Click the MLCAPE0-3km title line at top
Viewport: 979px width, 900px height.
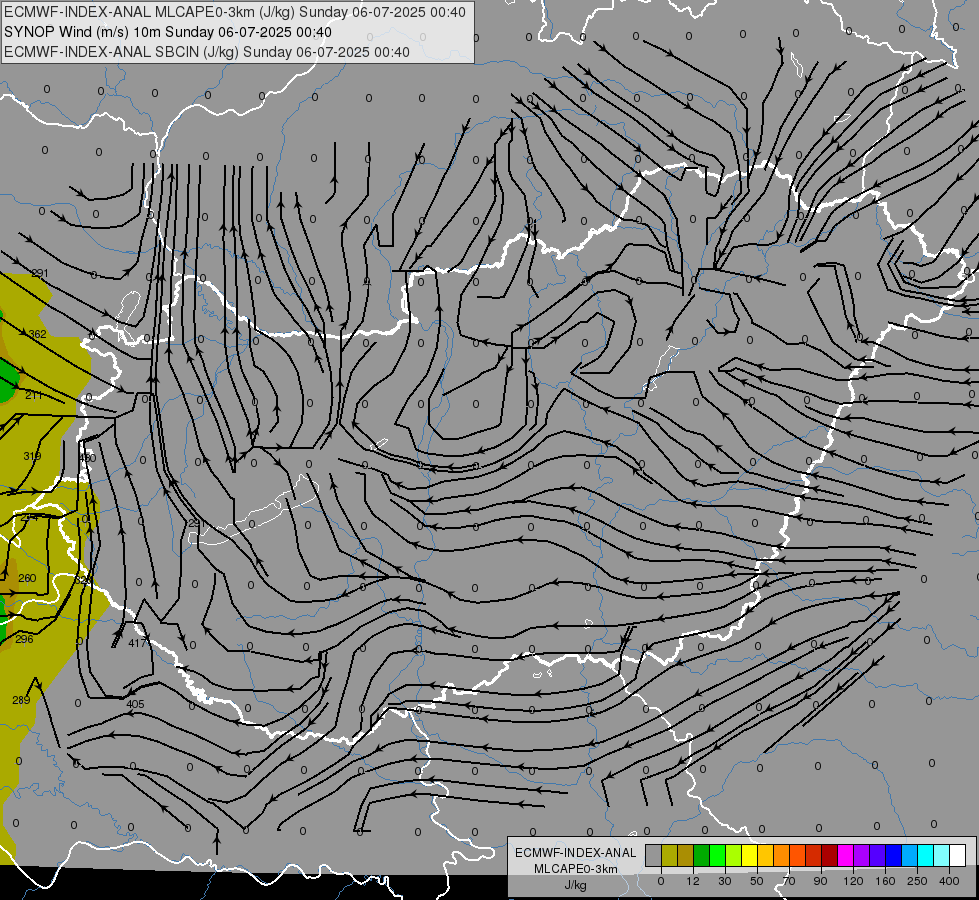[235, 12]
